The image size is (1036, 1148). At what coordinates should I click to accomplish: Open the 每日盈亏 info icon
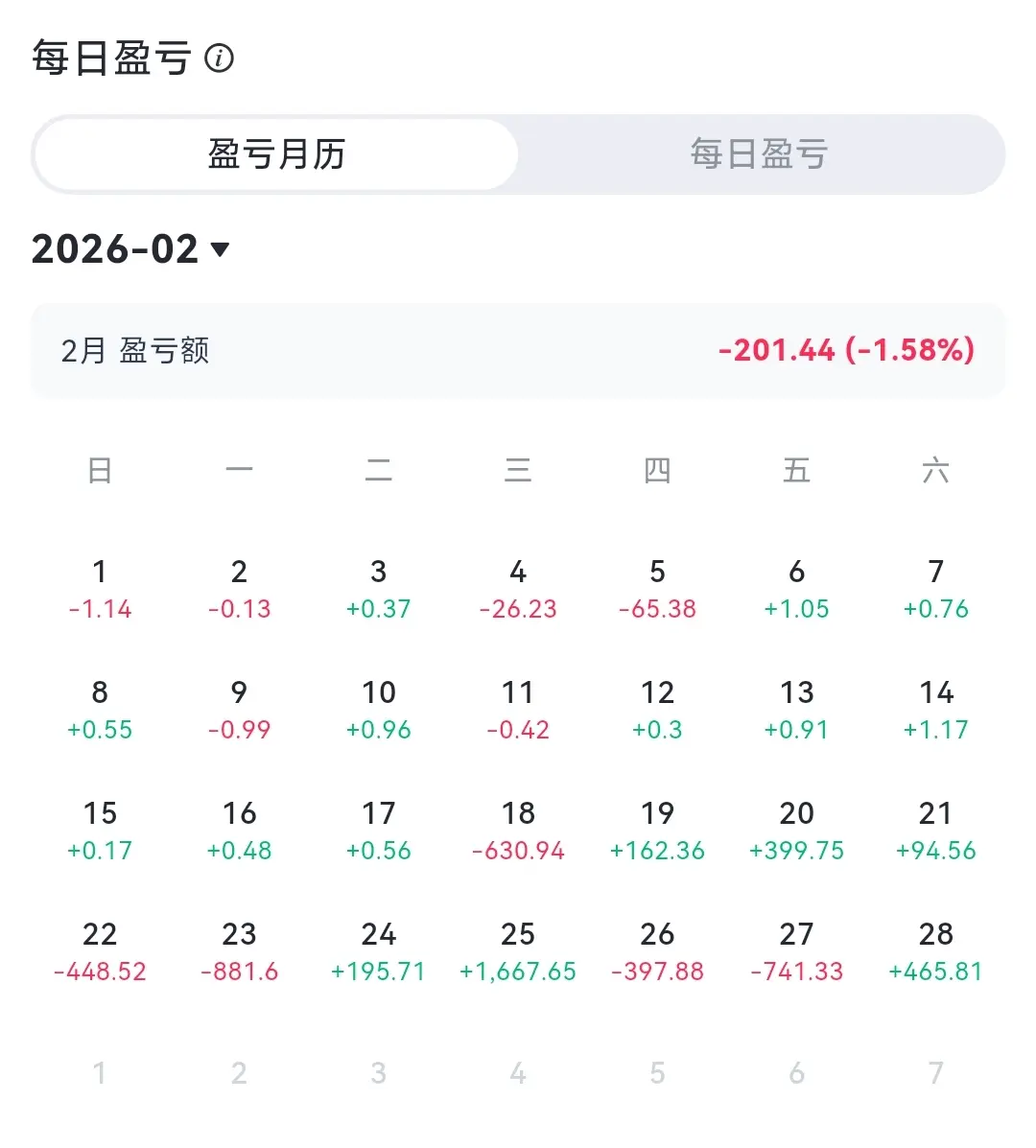click(219, 58)
